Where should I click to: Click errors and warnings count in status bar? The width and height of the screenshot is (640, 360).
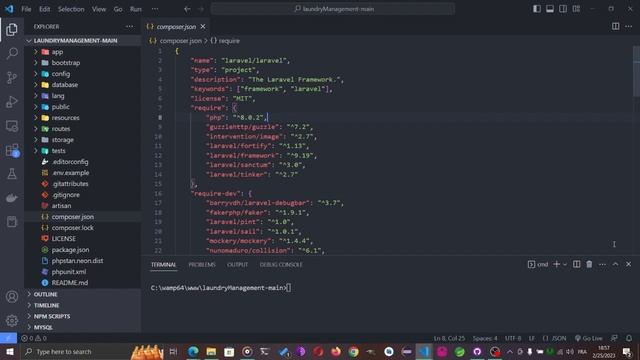(x=34, y=338)
